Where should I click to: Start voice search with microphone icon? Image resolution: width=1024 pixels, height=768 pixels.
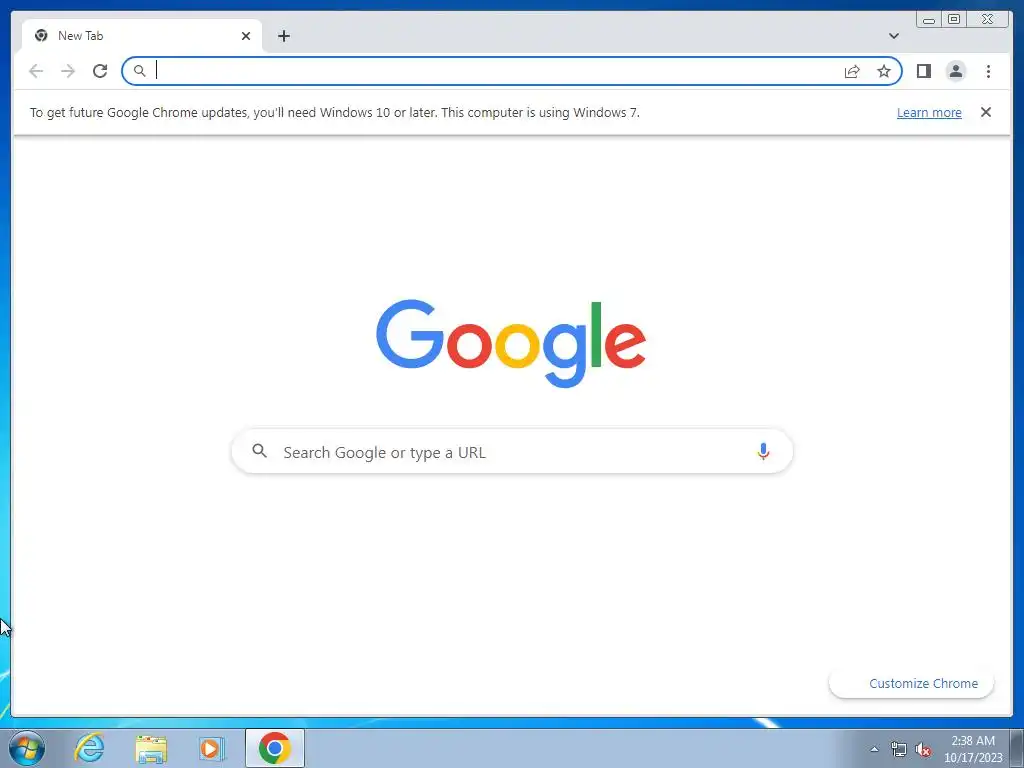763,451
